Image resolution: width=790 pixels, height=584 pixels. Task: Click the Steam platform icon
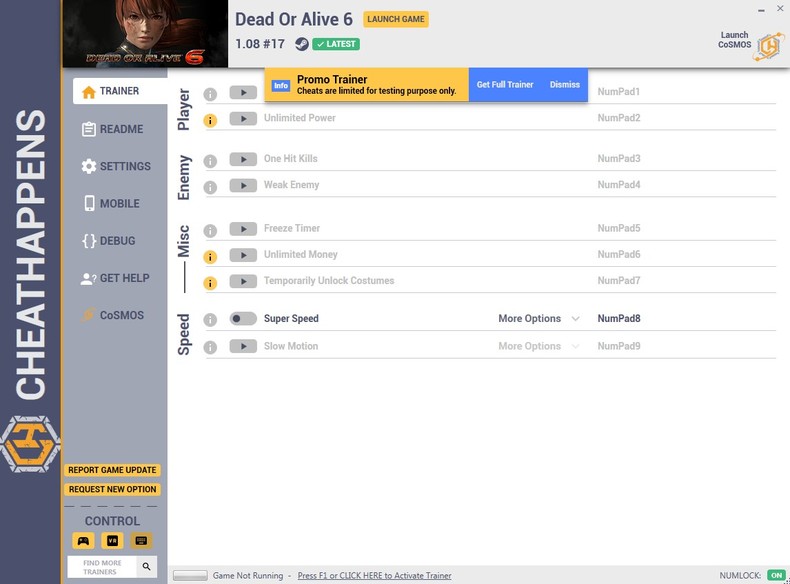pos(302,44)
